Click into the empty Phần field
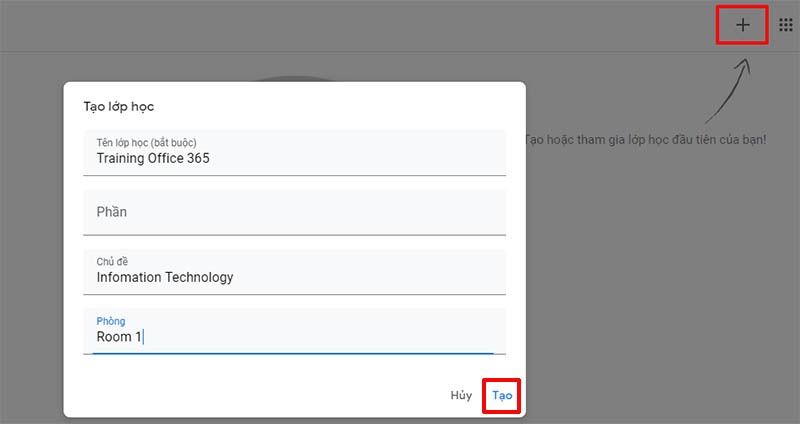The width and height of the screenshot is (800, 424). [x=294, y=212]
